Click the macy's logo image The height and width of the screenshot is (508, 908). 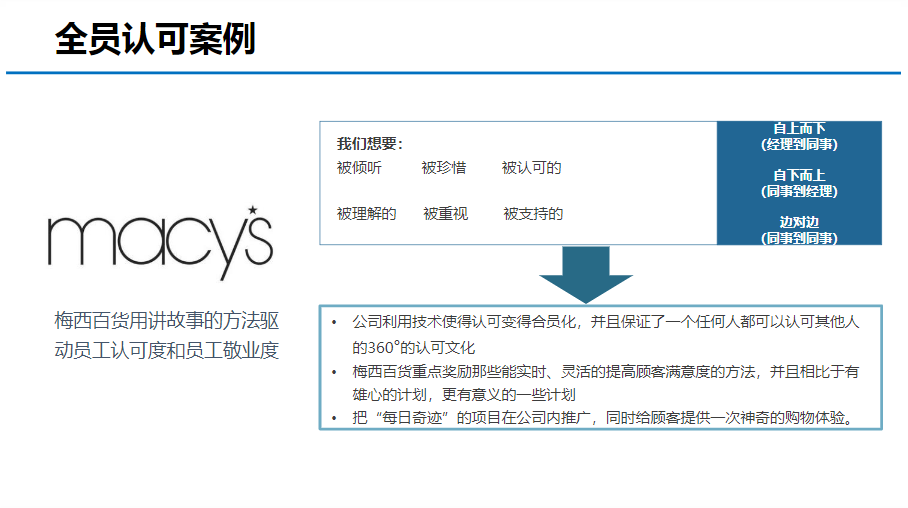point(160,243)
